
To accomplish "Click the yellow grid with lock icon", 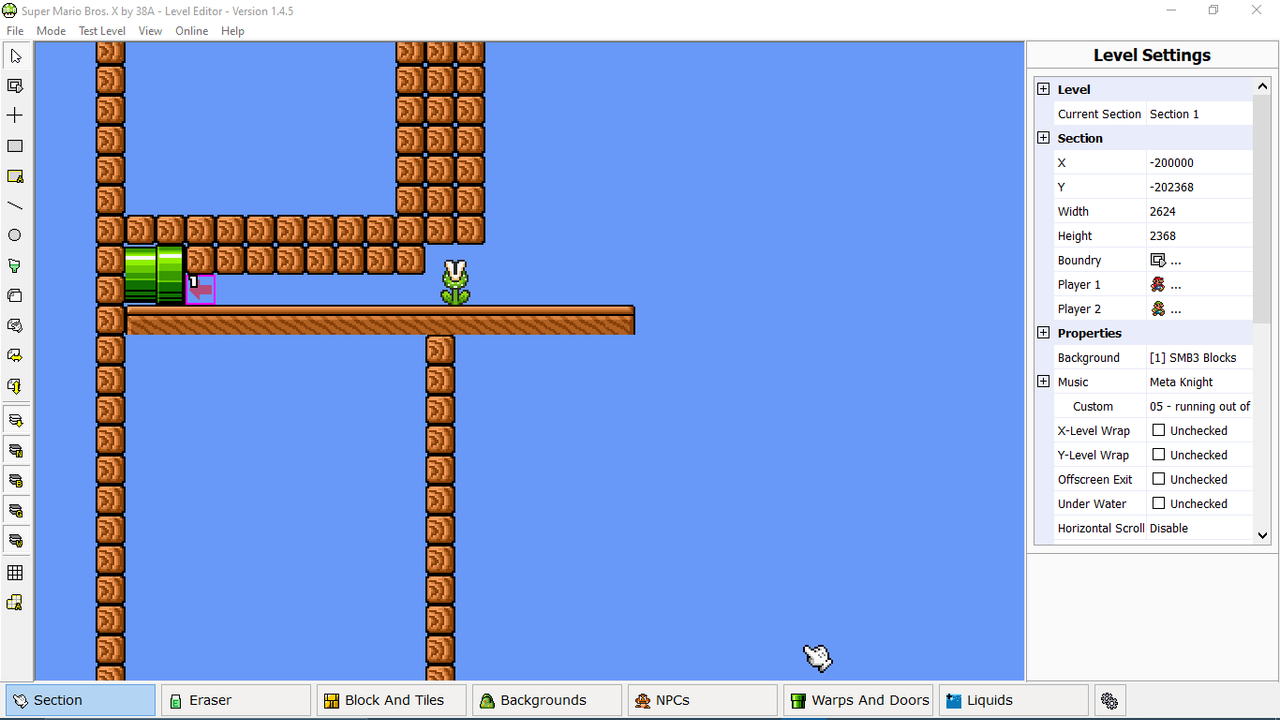I will [x=15, y=603].
